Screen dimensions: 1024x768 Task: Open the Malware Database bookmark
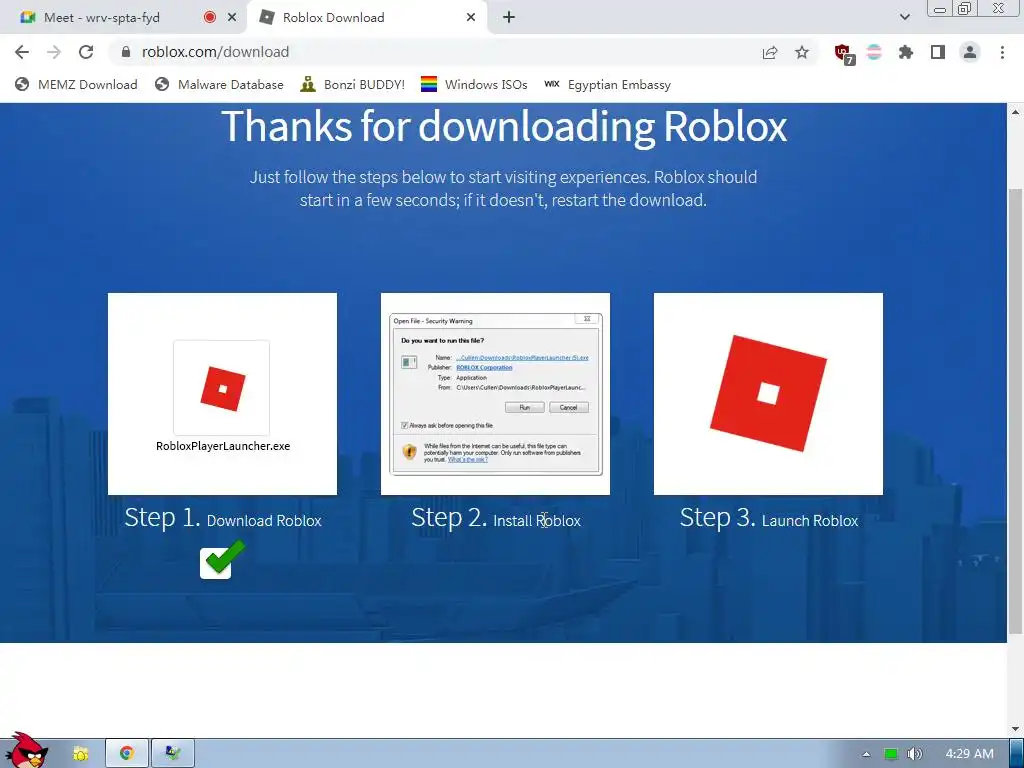(x=219, y=85)
